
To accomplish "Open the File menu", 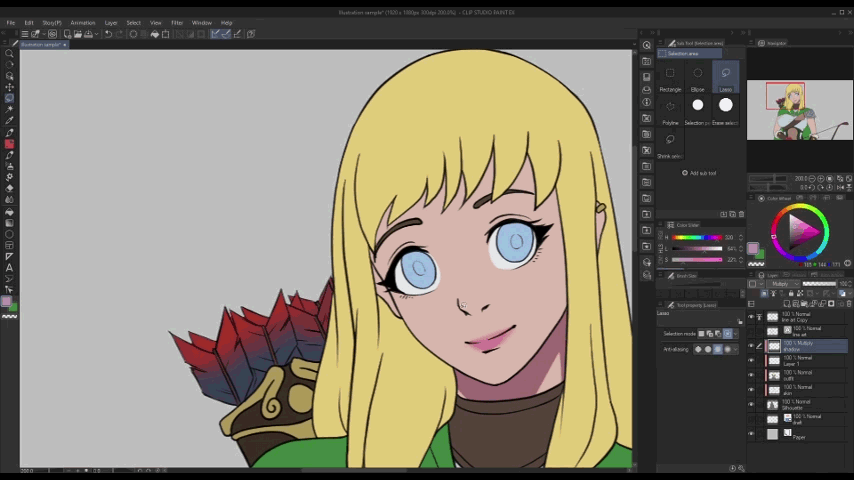I will [x=10, y=23].
